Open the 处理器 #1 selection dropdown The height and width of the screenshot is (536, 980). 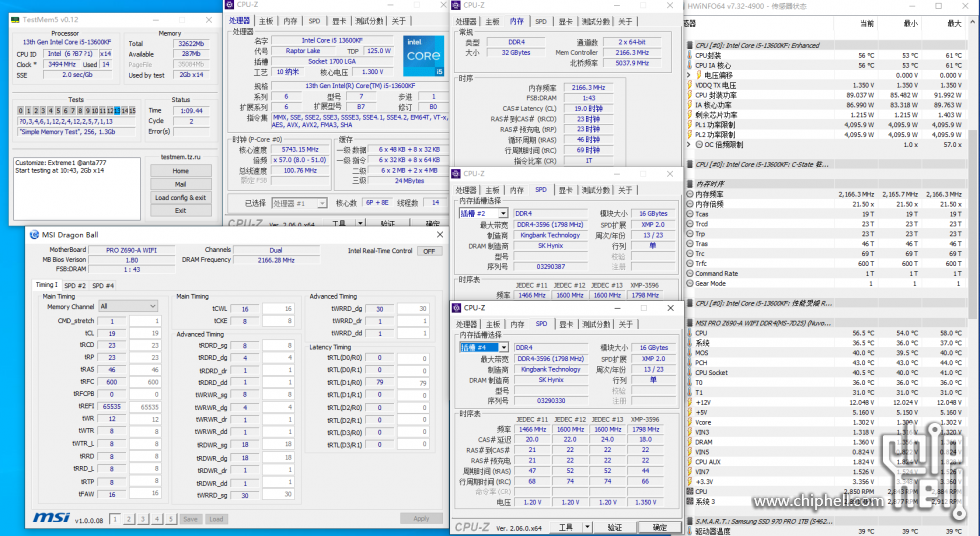(299, 203)
